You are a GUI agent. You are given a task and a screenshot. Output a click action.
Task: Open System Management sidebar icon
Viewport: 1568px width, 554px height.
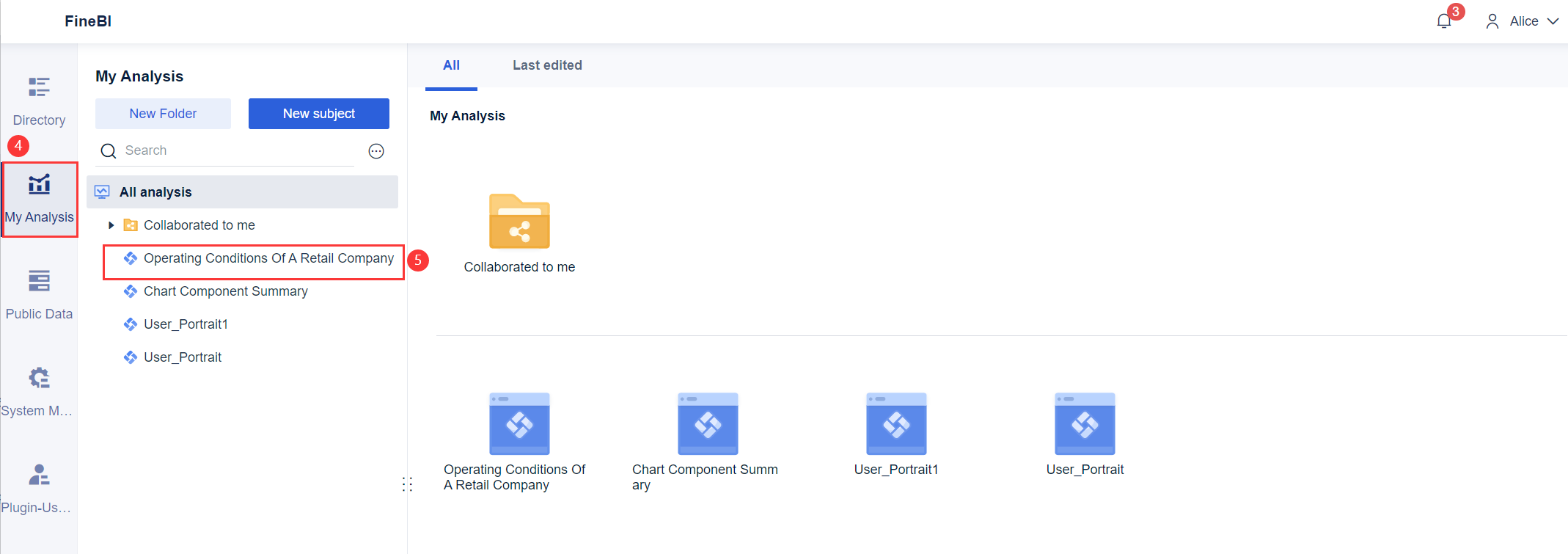39,379
